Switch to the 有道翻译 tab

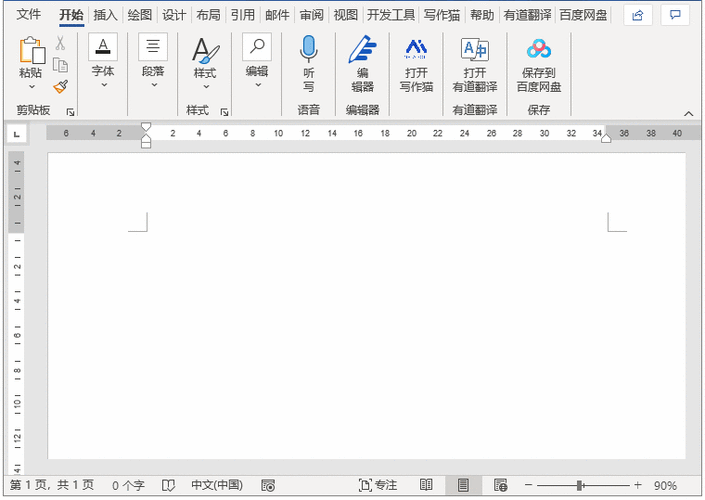(x=527, y=15)
